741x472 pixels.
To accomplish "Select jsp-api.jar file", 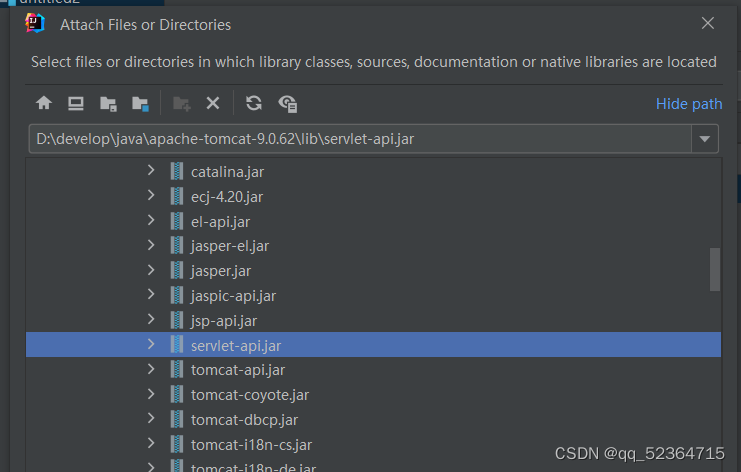I will (x=224, y=321).
